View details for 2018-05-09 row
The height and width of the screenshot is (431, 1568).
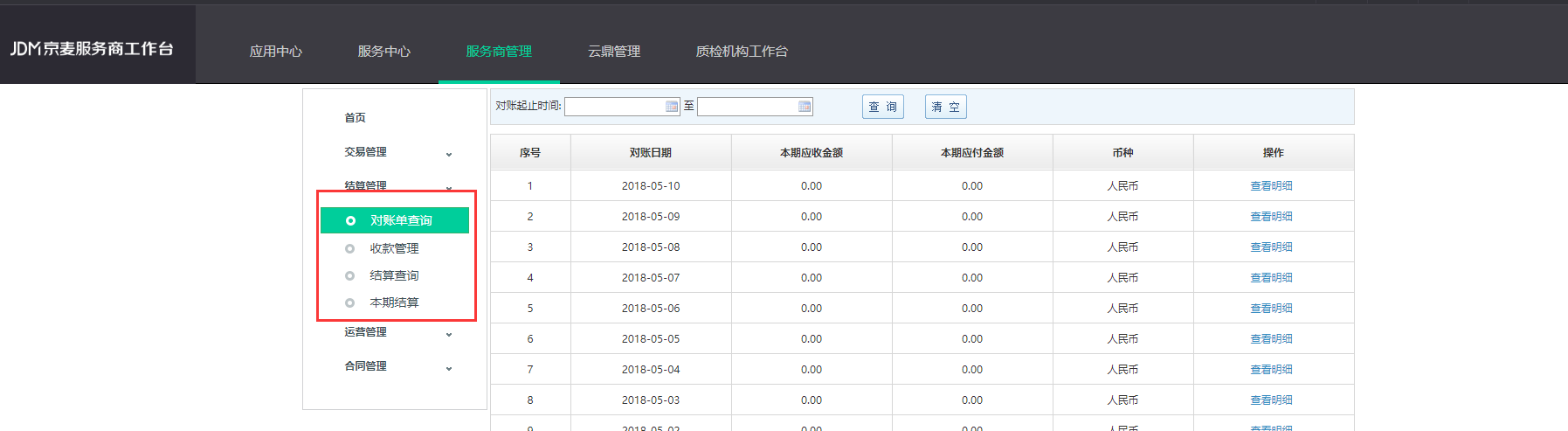1272,217
